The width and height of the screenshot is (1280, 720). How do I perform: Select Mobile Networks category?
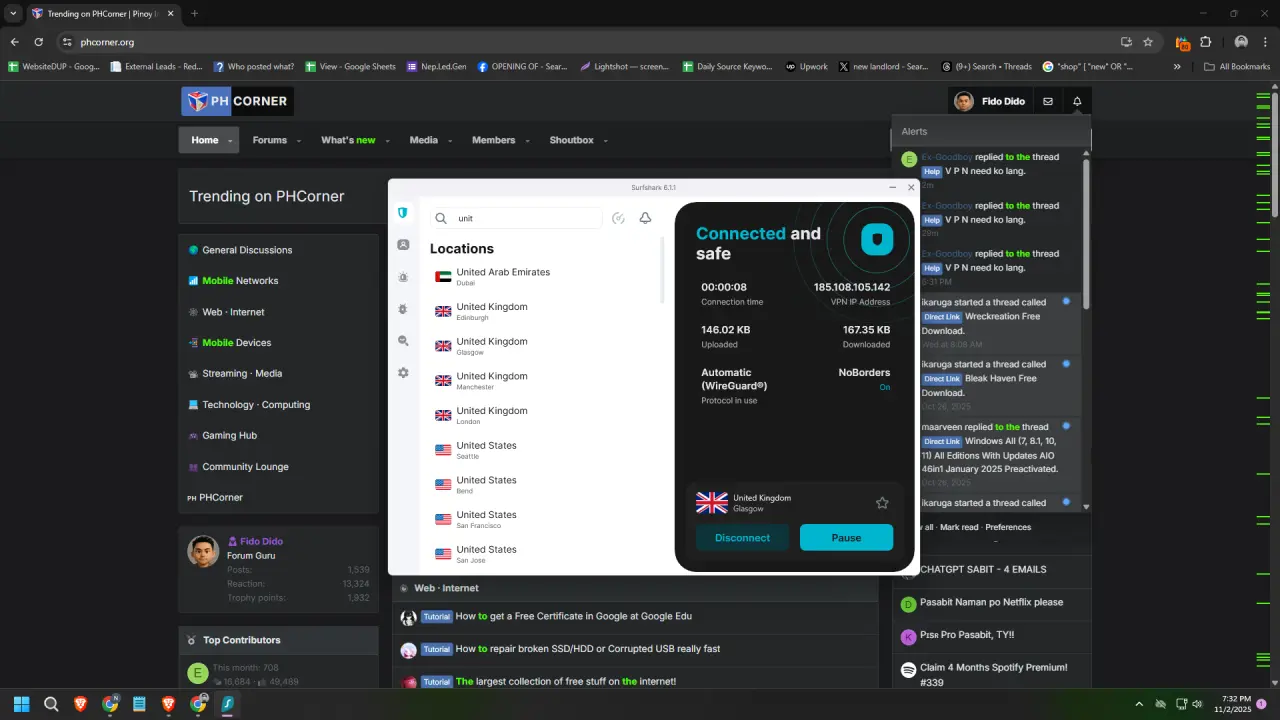point(240,281)
